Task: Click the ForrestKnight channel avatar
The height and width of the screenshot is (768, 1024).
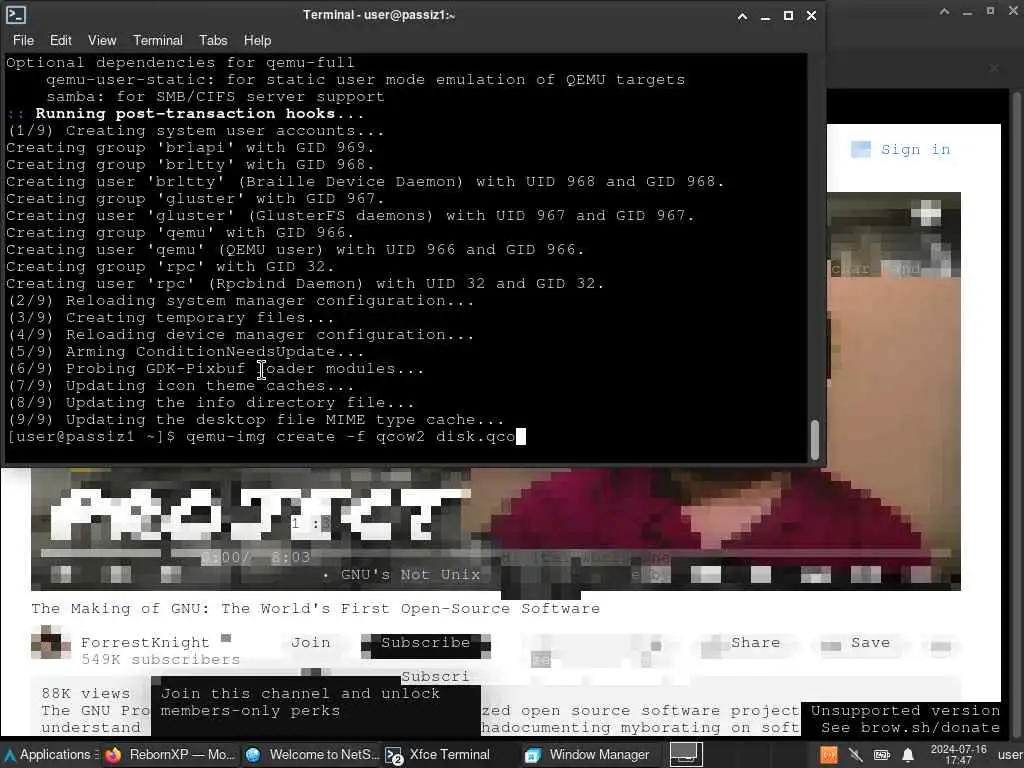Action: pyautogui.click(x=50, y=642)
